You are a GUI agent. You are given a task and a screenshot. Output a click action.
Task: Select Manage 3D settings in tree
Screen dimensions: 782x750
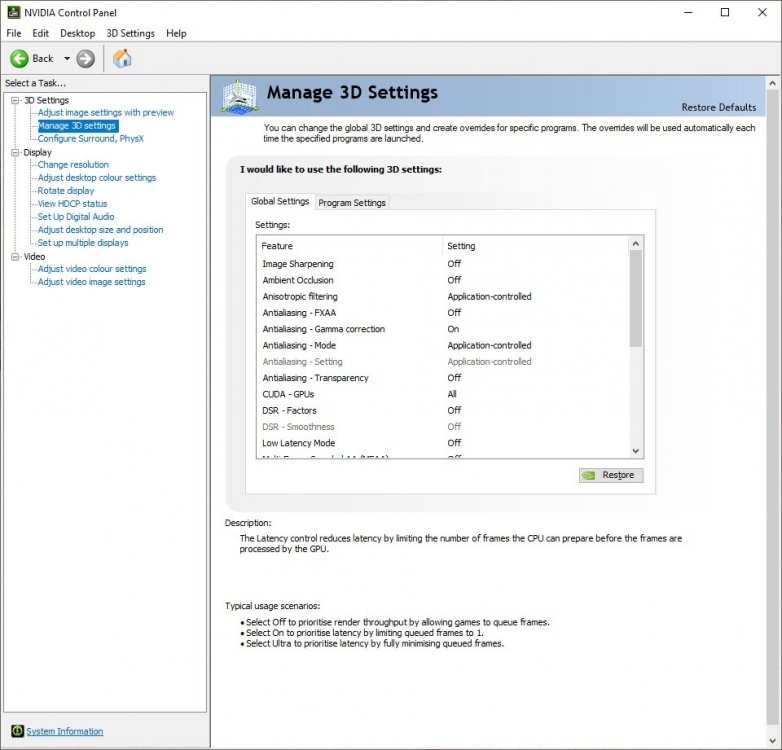[77, 126]
